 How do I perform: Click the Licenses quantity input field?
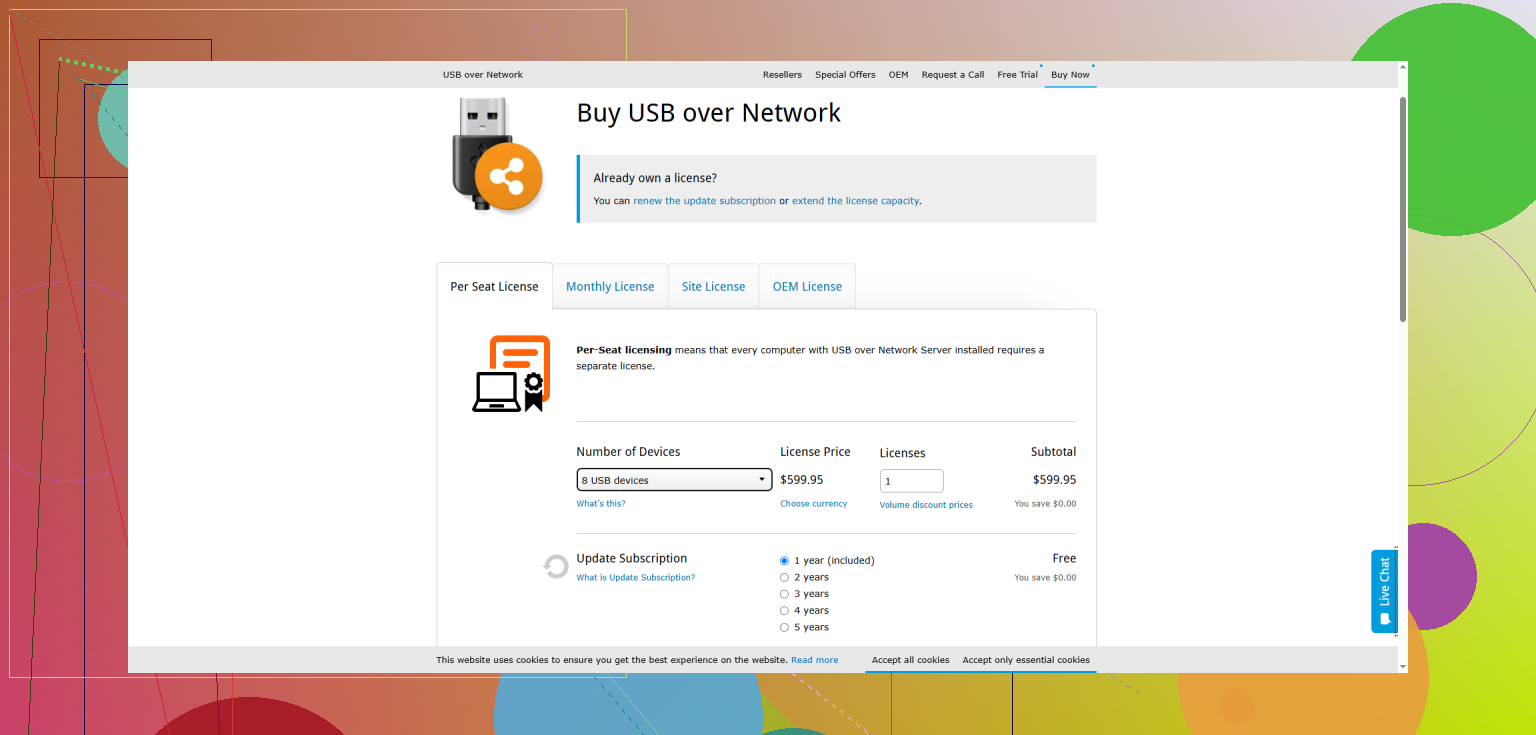tap(911, 481)
